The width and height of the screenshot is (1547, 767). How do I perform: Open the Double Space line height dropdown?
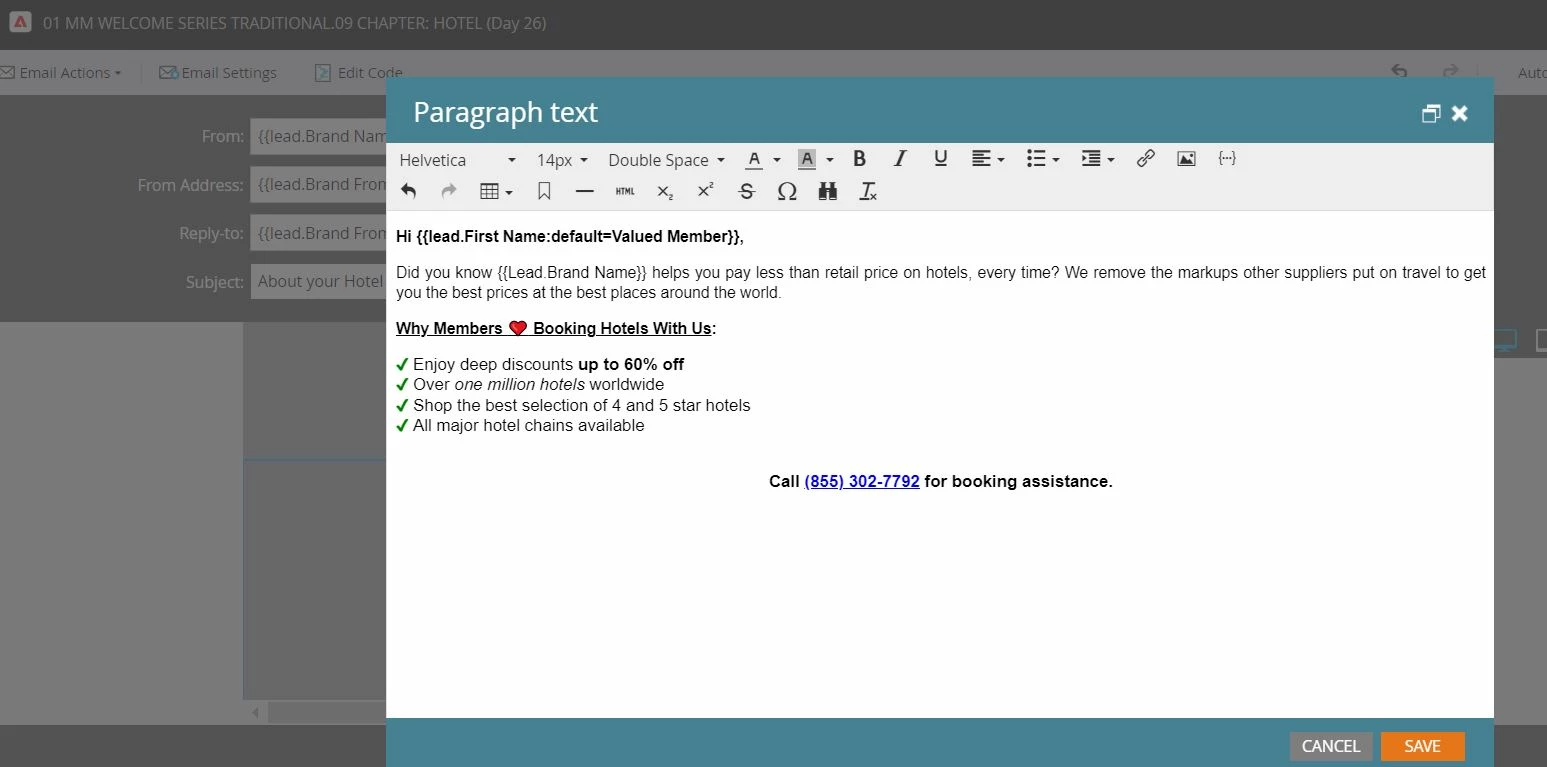[666, 160]
